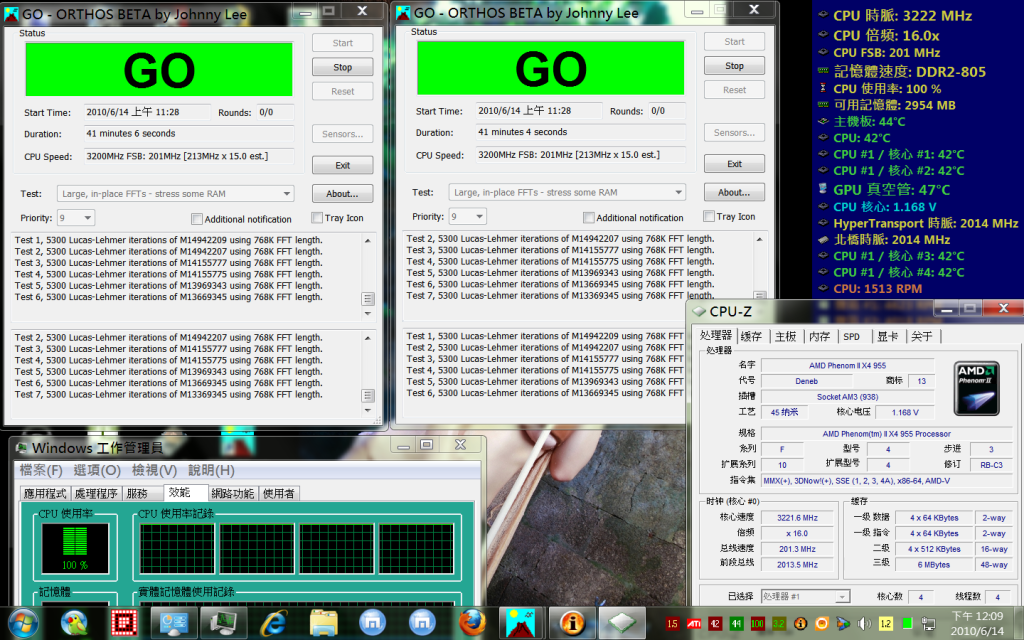This screenshot has height=640, width=1024.
Task: Switch to 網路功能 tab in Task Manager
Action: [x=232, y=494]
